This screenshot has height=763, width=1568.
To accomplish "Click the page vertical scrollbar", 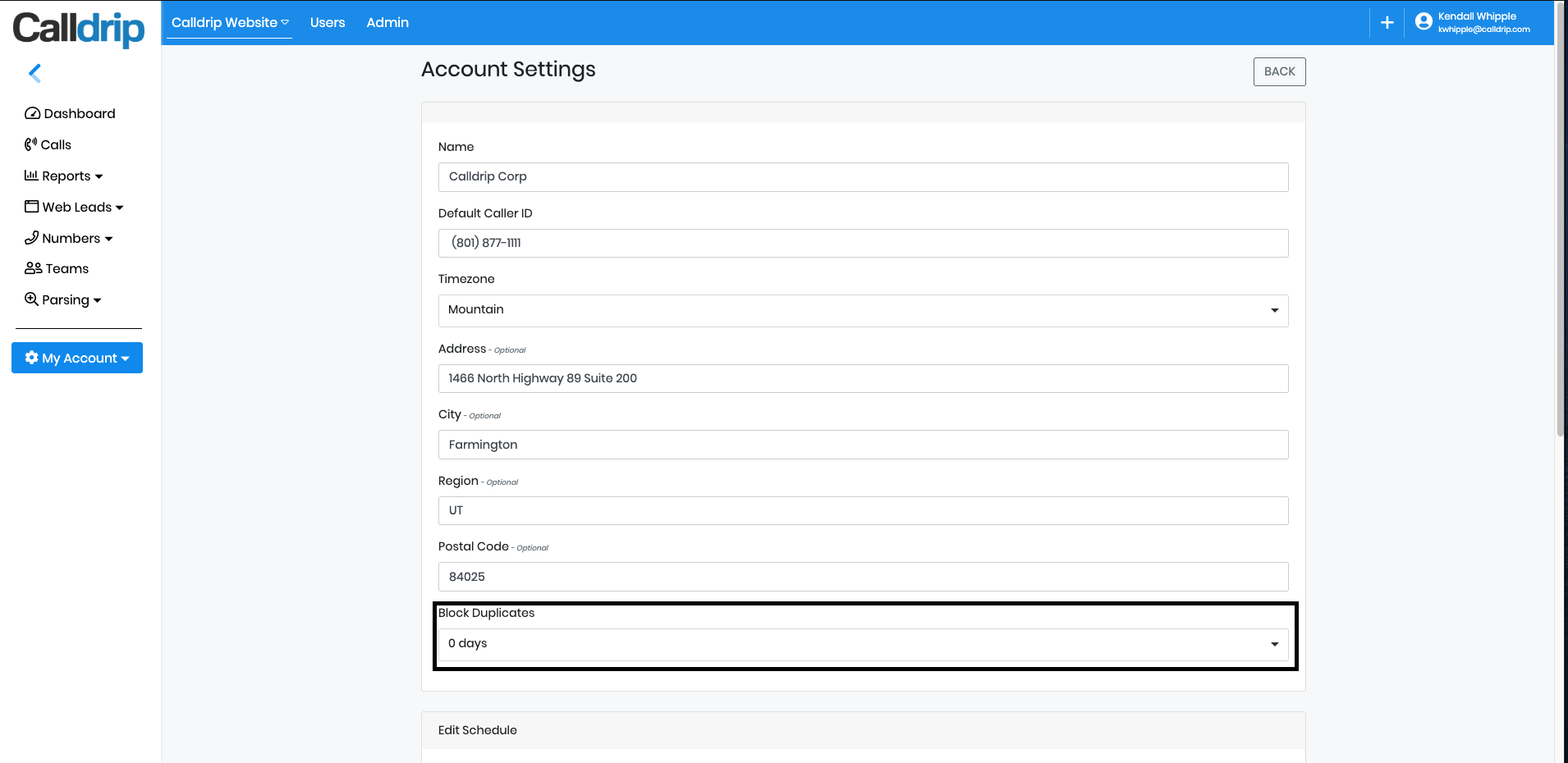I will coord(1561,218).
